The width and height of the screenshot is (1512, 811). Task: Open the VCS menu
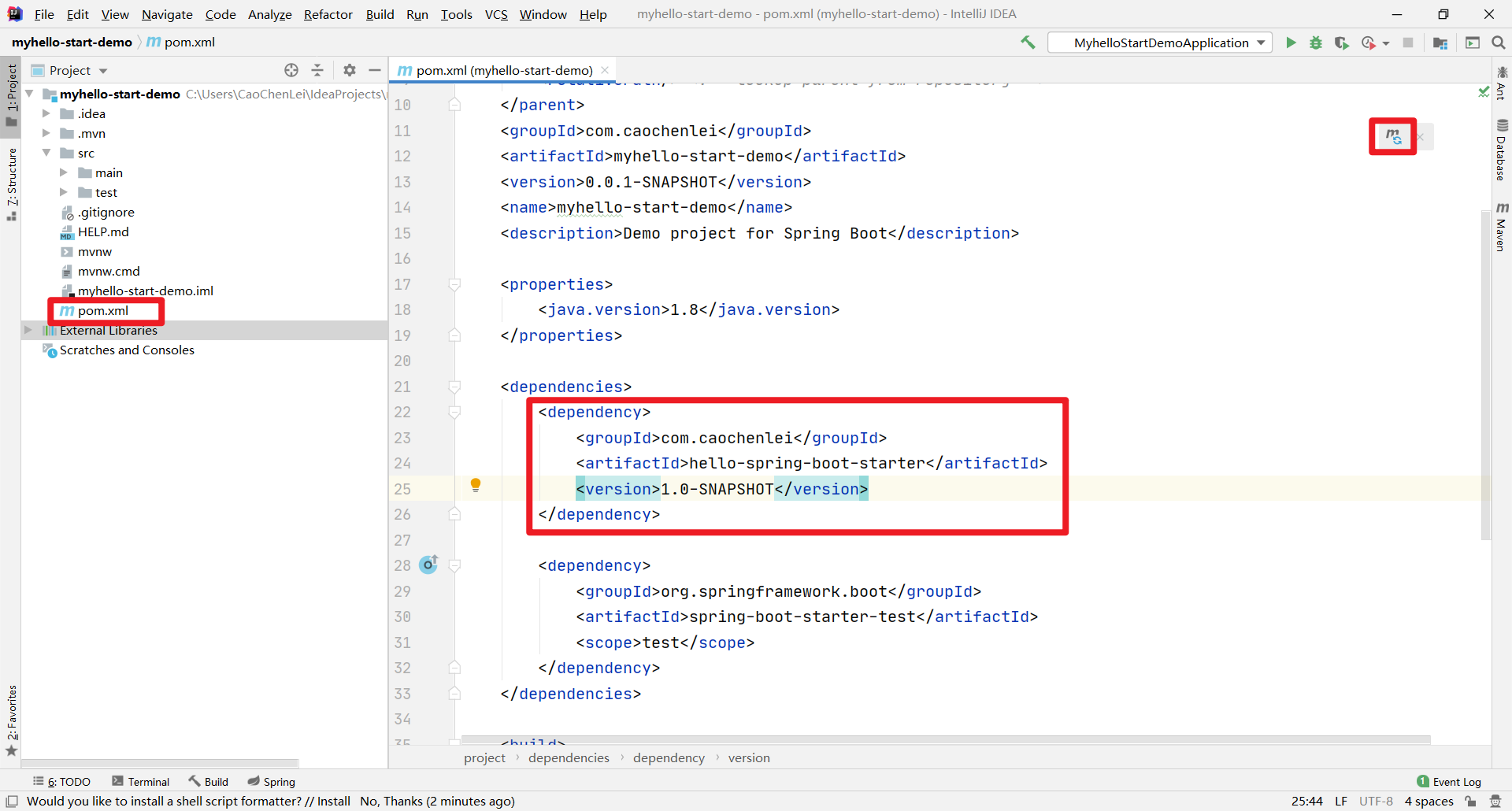[x=496, y=14]
